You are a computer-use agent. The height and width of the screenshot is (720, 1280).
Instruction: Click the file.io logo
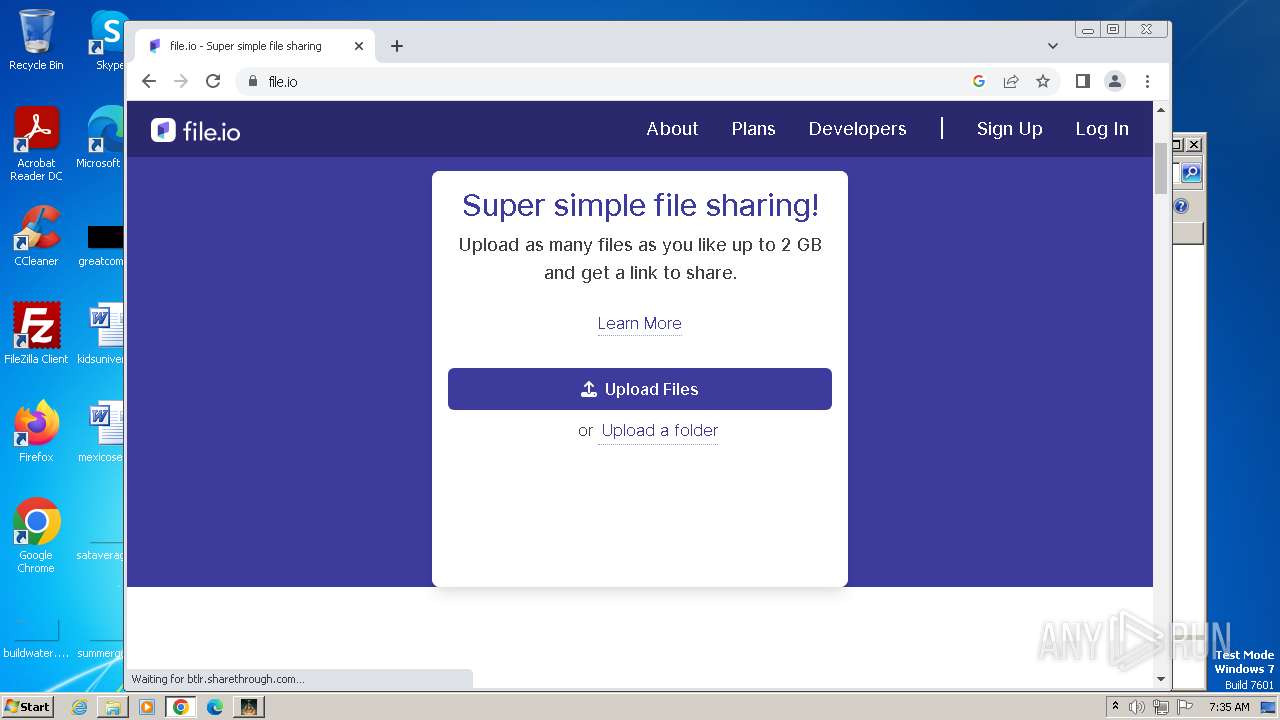click(x=196, y=130)
